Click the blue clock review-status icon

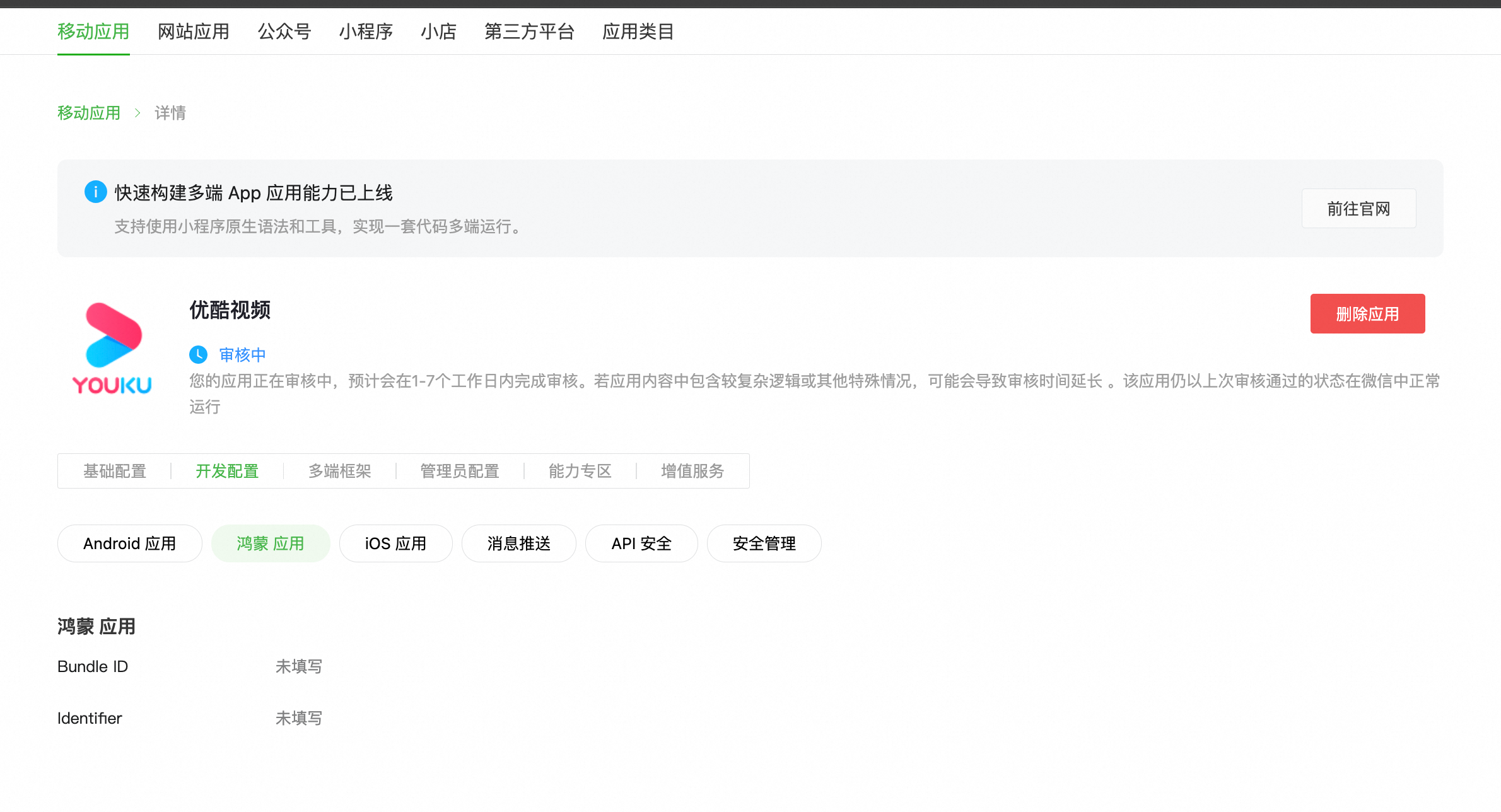198,354
